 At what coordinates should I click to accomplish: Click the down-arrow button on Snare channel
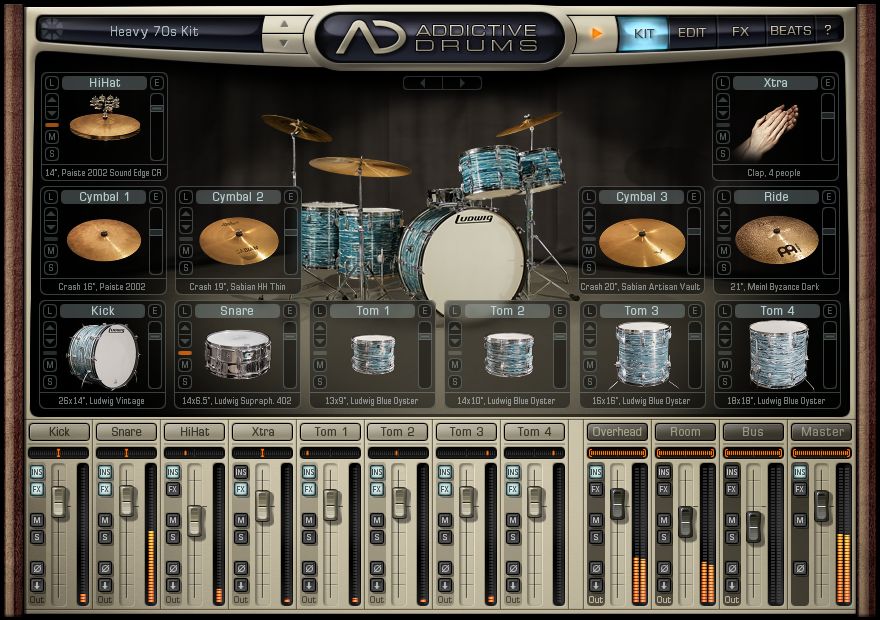105,585
